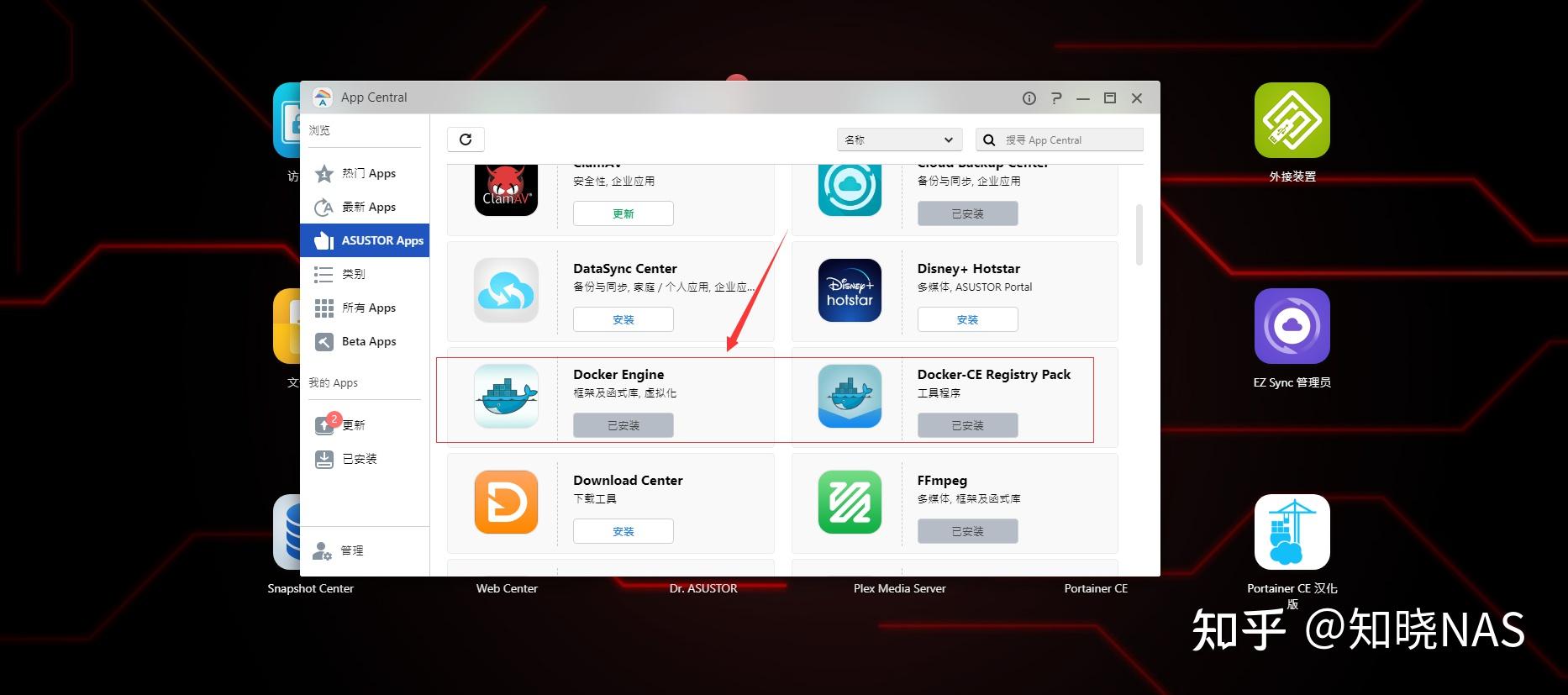Select 最新 Apps in sidebar

(x=365, y=207)
